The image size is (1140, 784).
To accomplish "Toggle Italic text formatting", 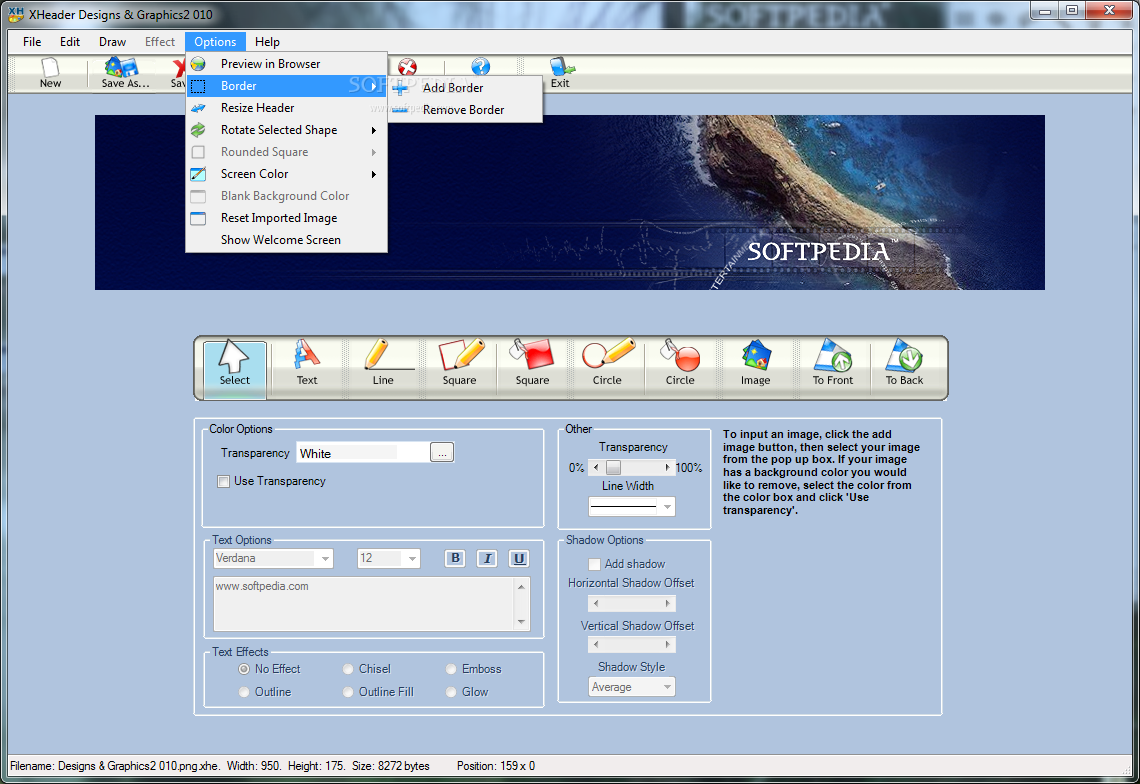I will pos(487,559).
